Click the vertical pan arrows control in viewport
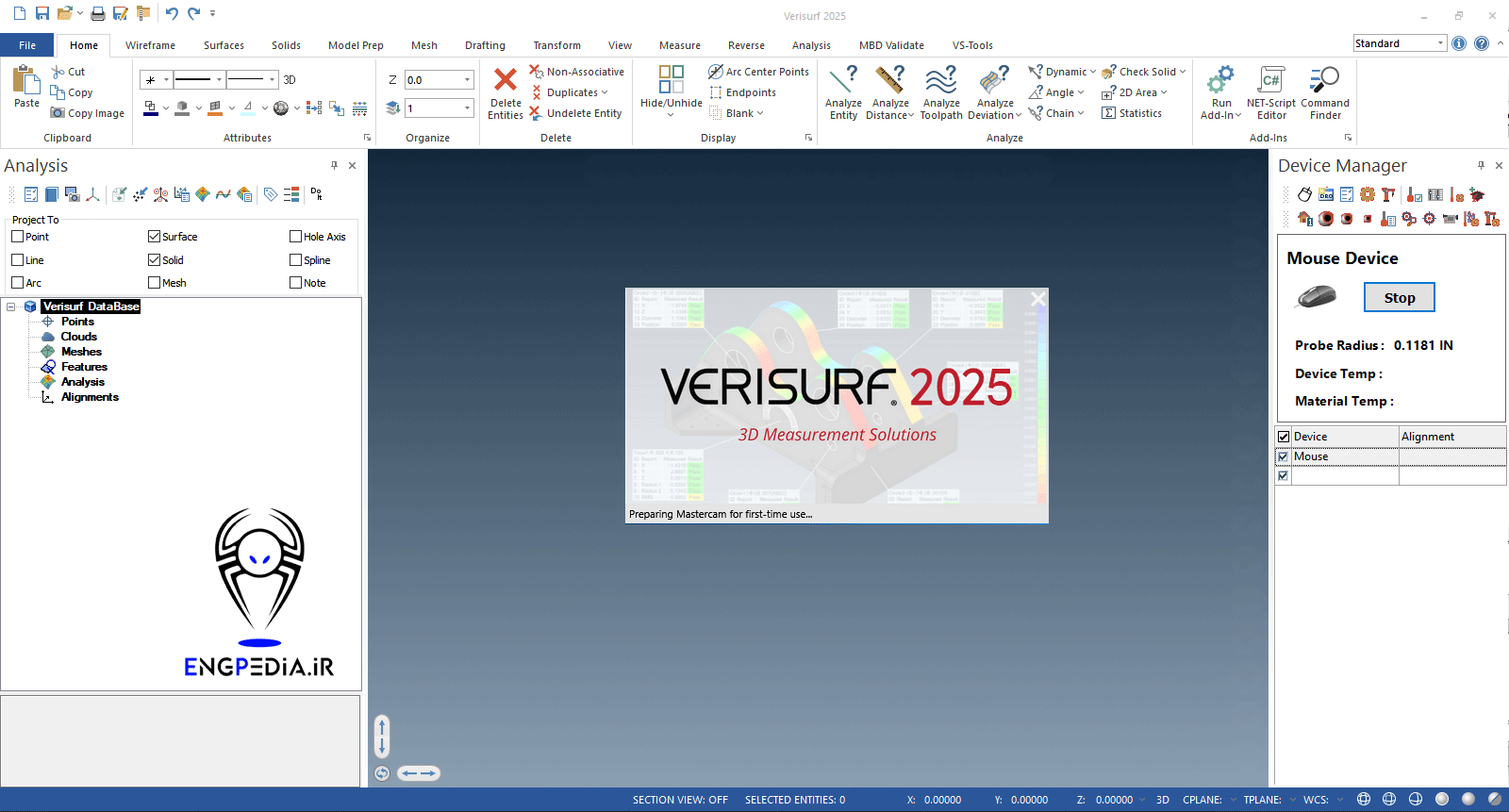This screenshot has height=812, width=1509. pyautogui.click(x=382, y=737)
